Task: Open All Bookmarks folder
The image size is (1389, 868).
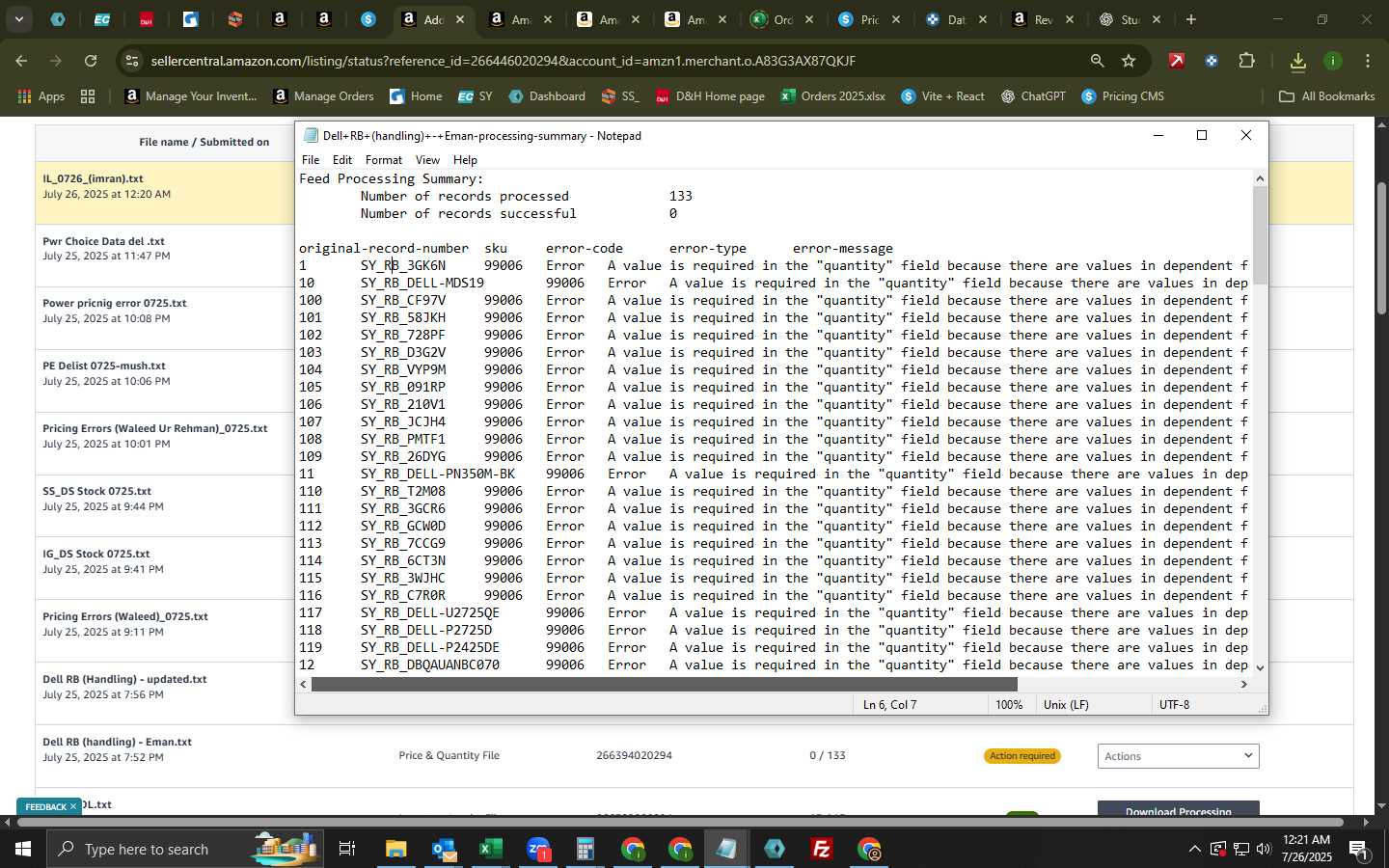Action: click(1326, 96)
